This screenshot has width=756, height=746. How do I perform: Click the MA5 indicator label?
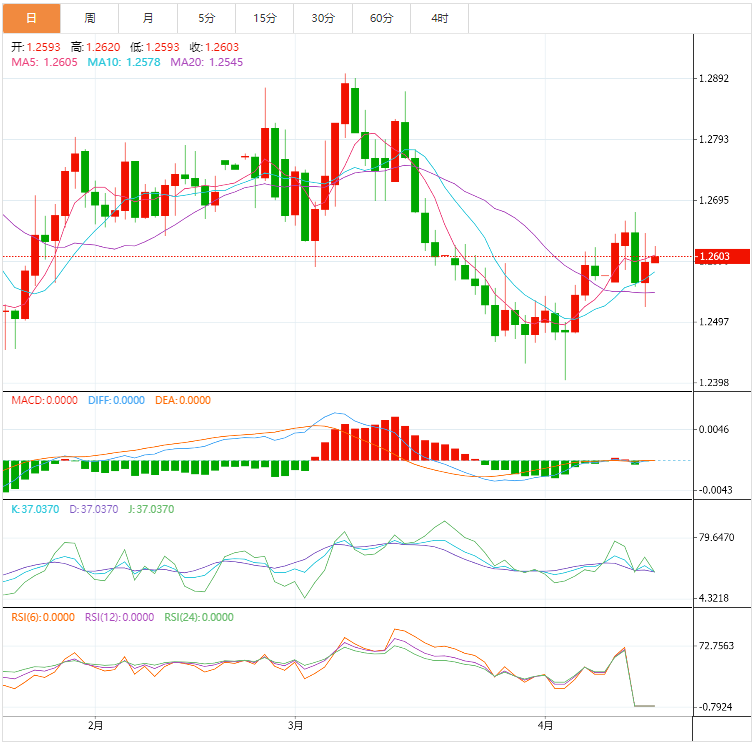tap(44, 62)
